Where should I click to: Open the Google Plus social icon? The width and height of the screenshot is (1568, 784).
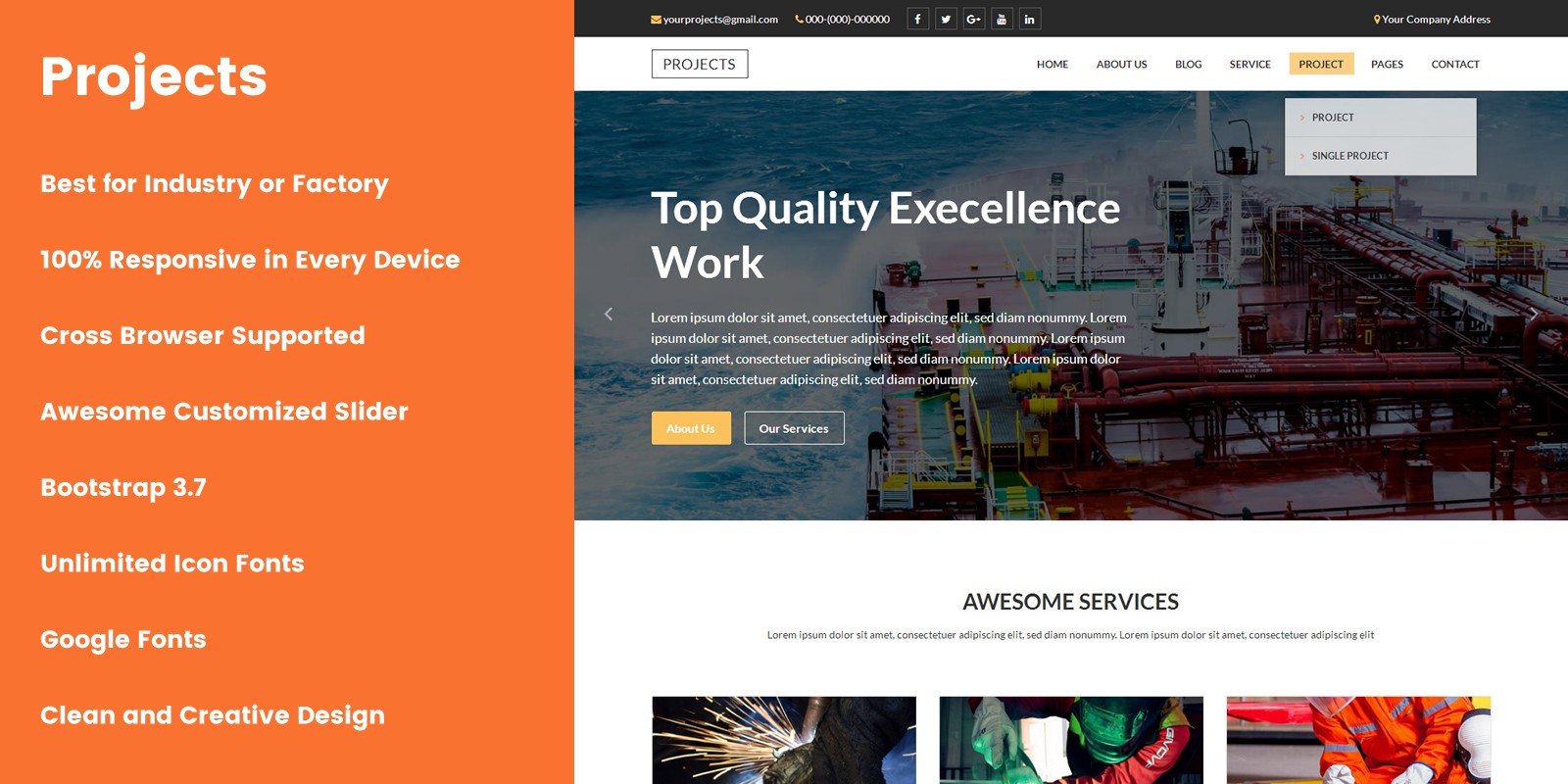pyautogui.click(x=974, y=19)
